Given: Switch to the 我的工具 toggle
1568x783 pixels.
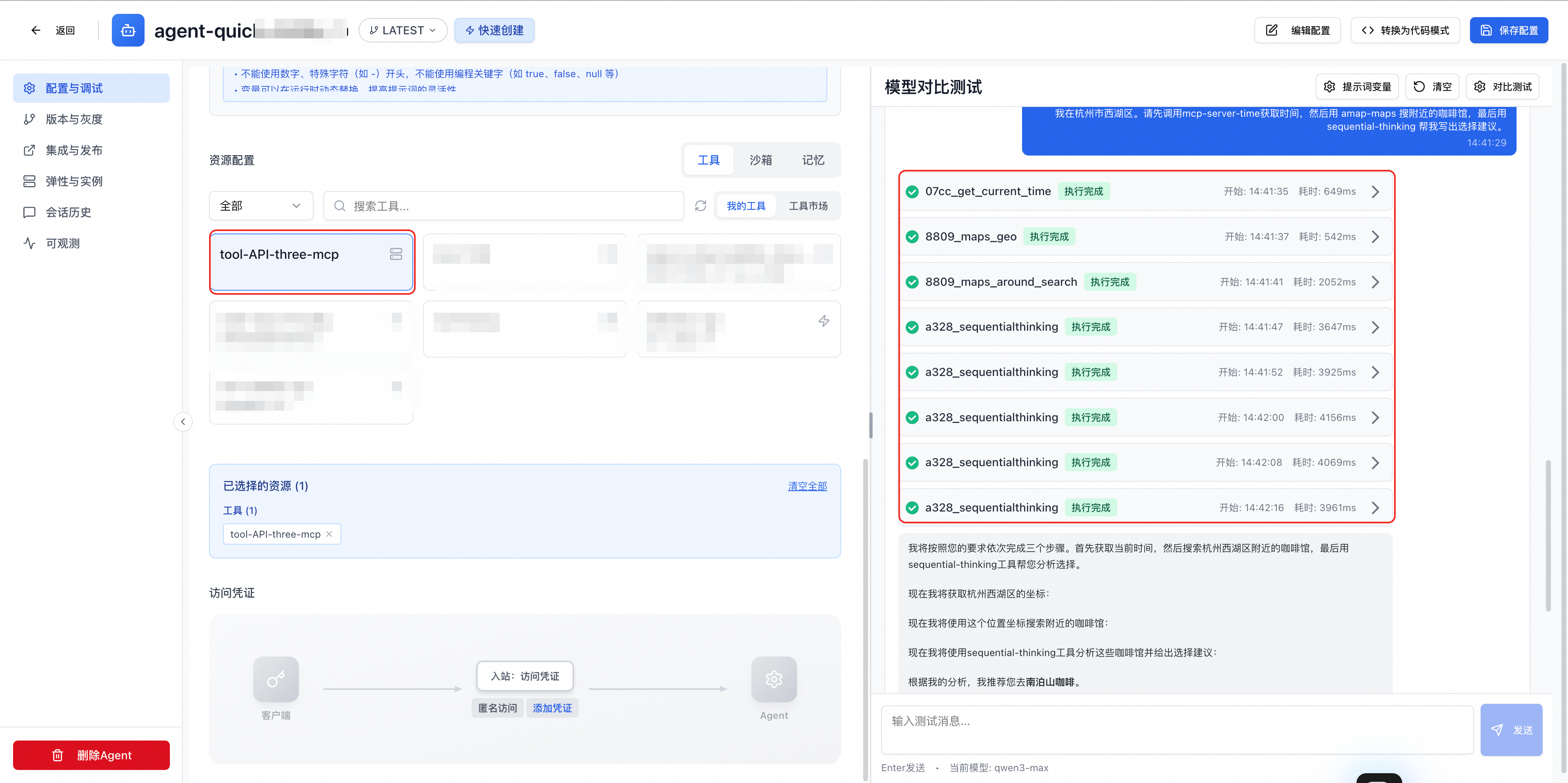Looking at the screenshot, I should (746, 206).
